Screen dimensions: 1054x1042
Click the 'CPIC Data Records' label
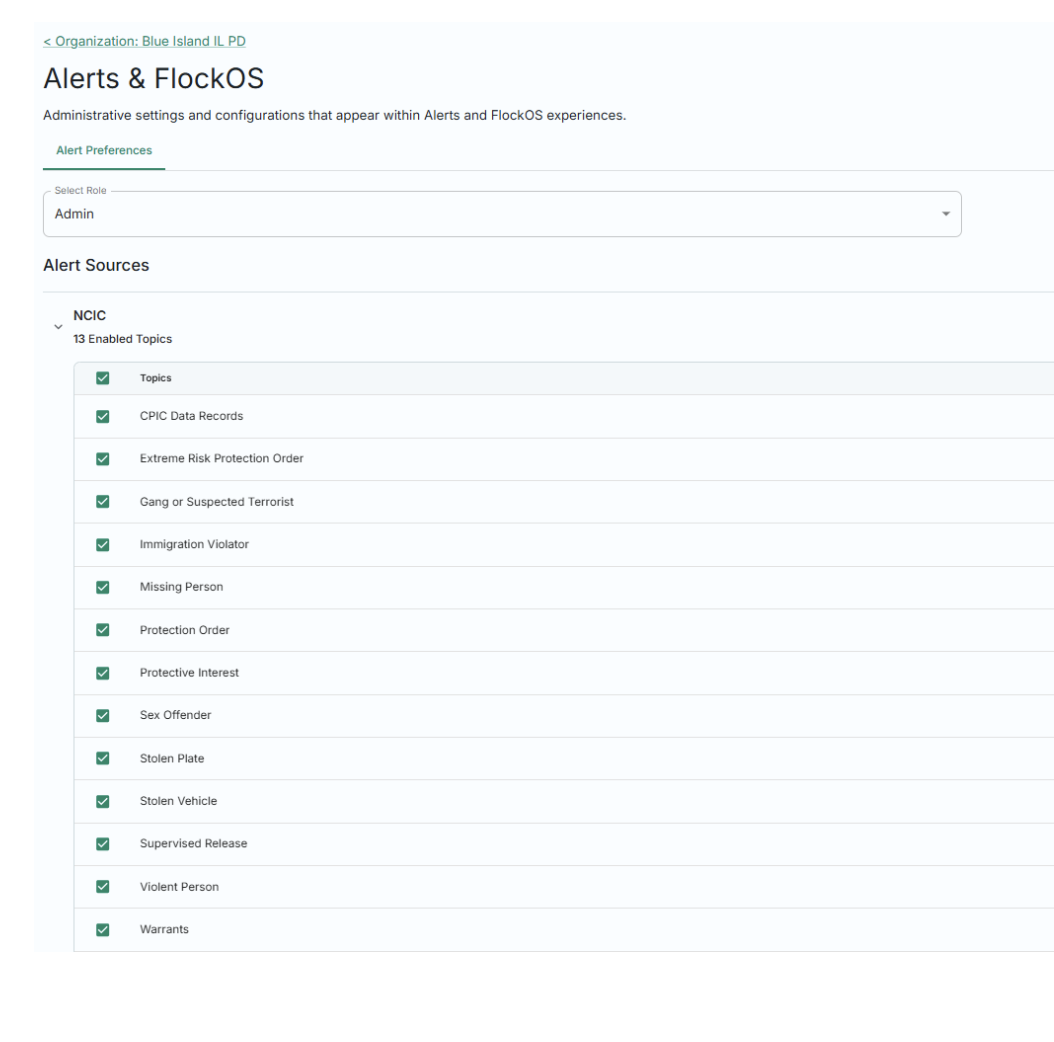tap(192, 416)
